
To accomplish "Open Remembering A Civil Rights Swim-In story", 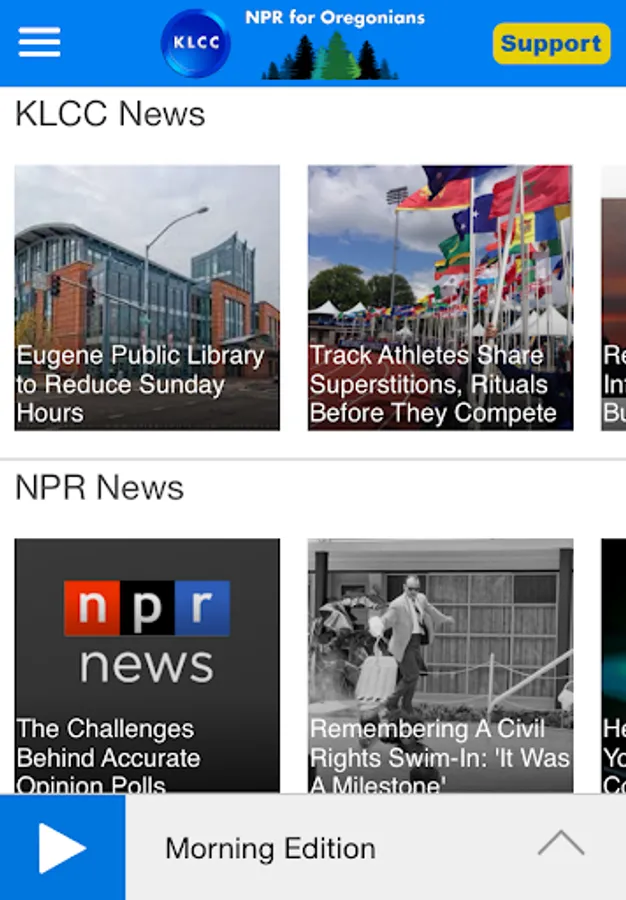I will point(440,666).
